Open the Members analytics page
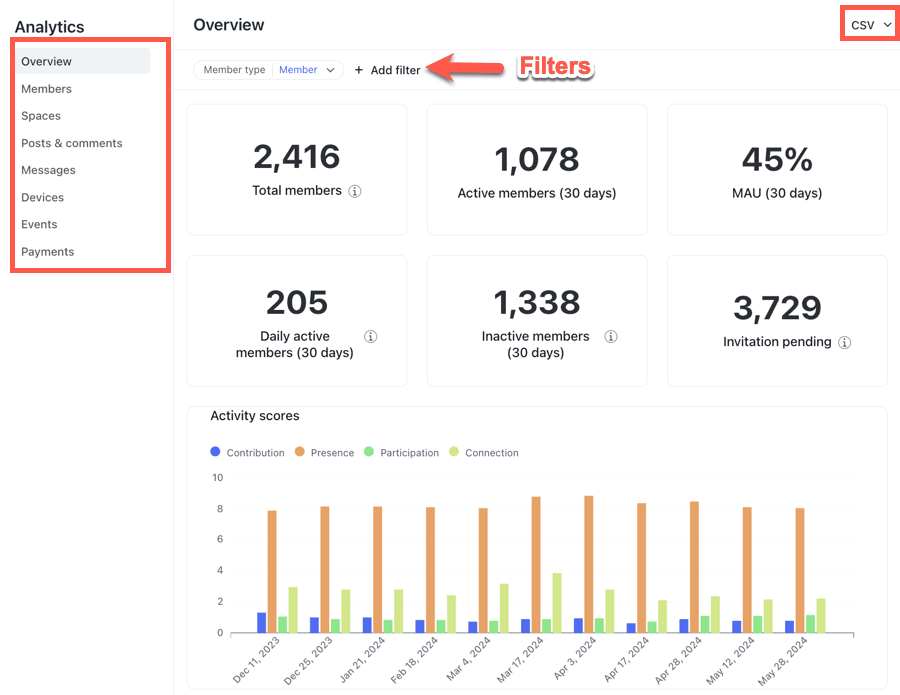Screen dimensions: 900x695 click(47, 89)
